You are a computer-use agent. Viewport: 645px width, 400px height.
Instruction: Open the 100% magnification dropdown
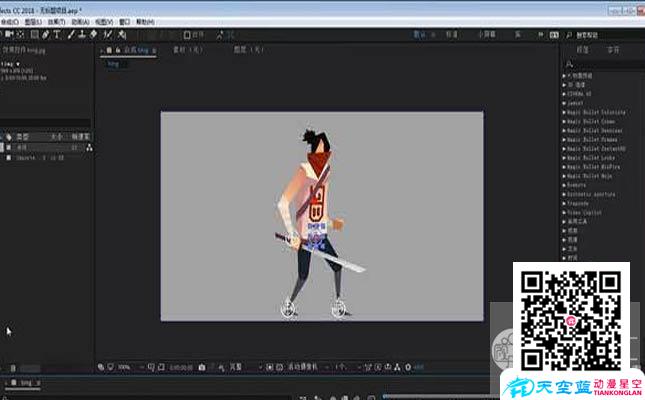click(131, 367)
